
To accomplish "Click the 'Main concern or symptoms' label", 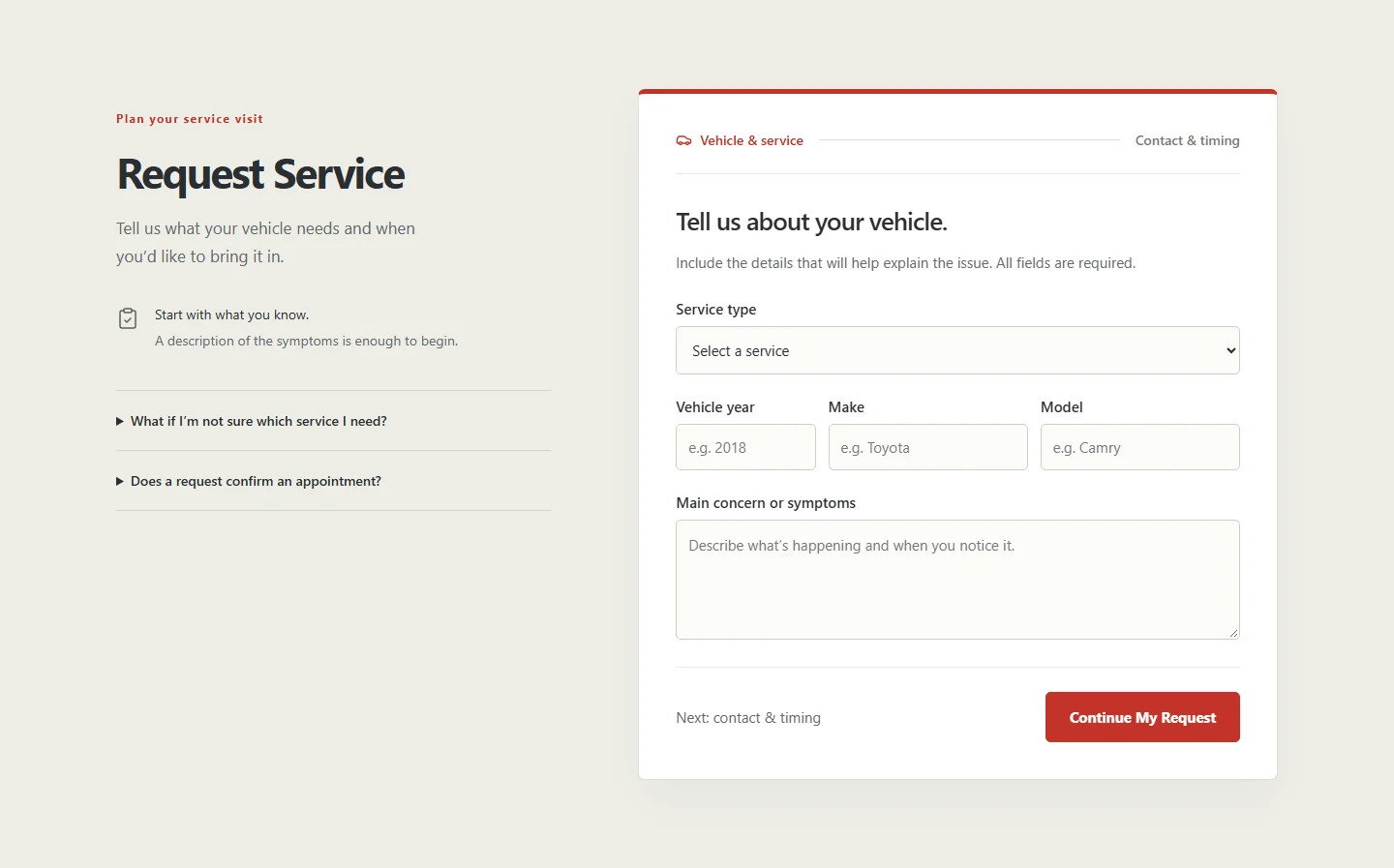I will [766, 503].
